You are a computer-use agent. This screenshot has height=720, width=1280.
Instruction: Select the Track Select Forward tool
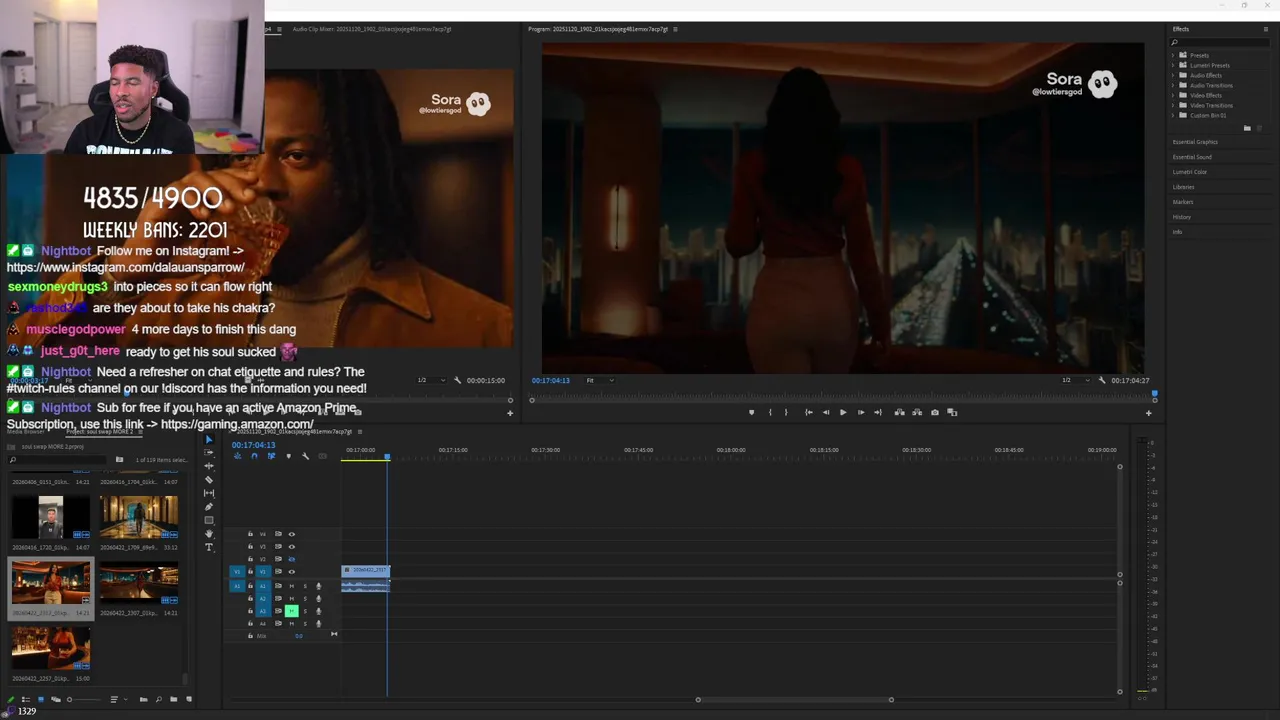click(209, 453)
